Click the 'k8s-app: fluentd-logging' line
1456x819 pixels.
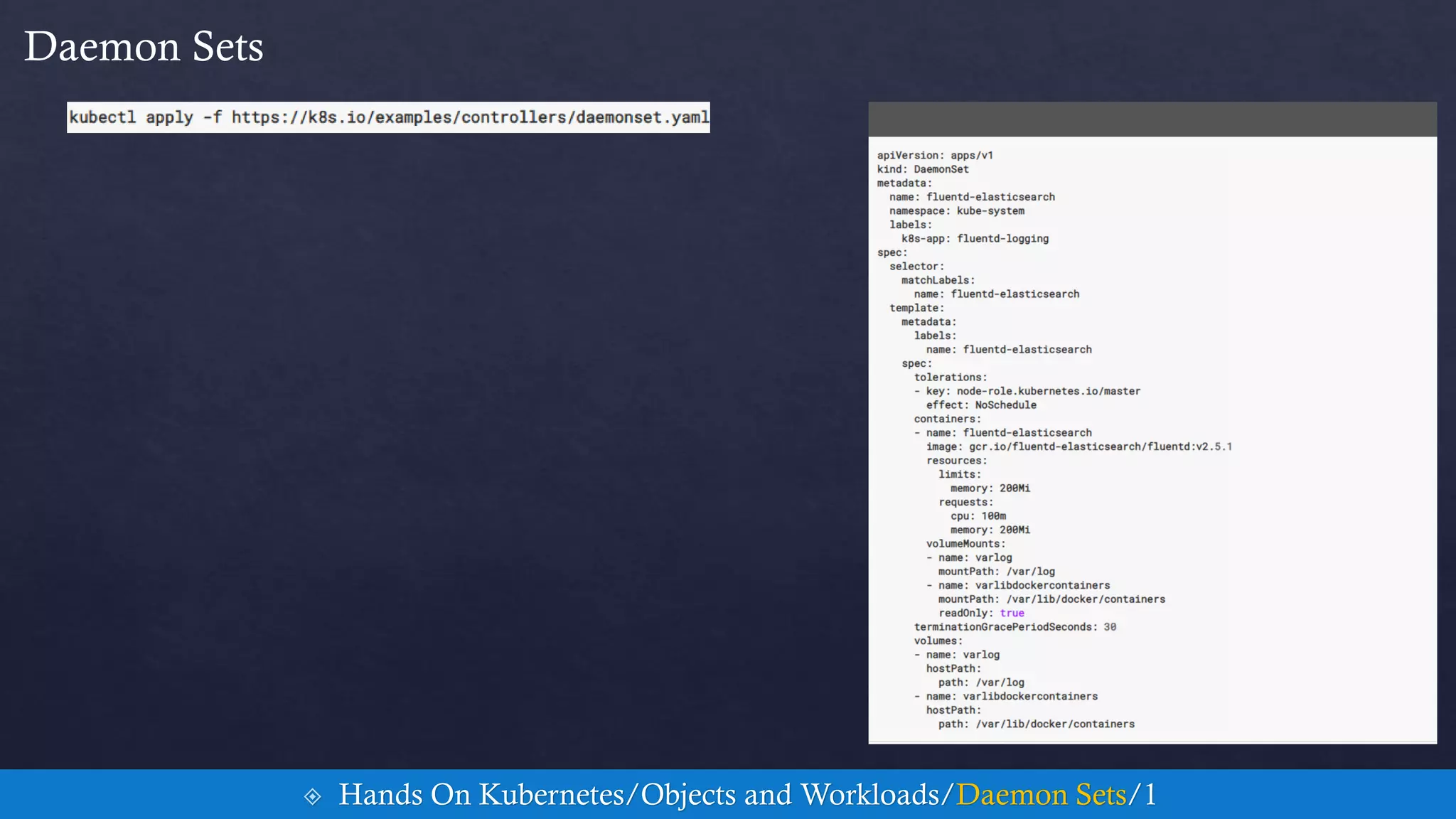975,239
